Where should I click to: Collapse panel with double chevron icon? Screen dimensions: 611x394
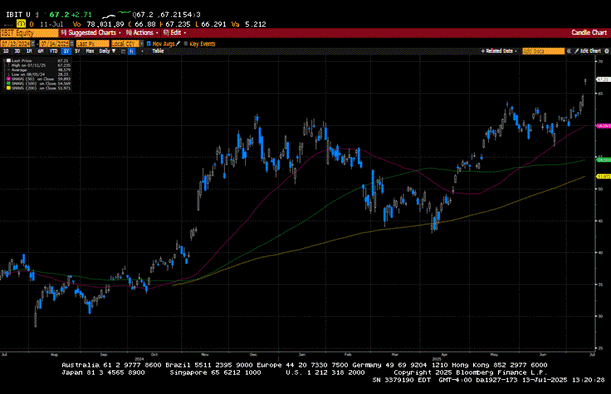click(569, 51)
